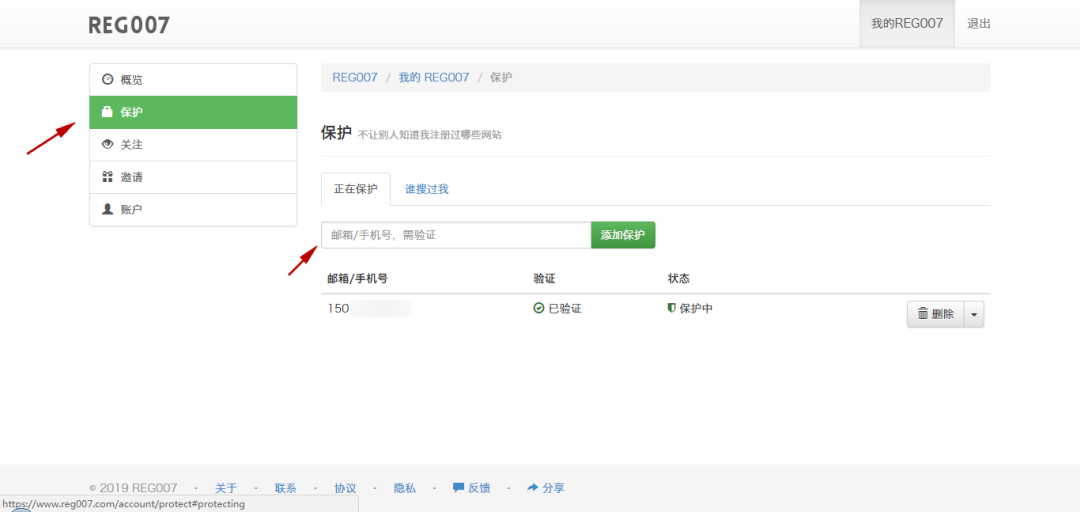
Task: Click the REG007 logo in header
Action: coord(129,25)
